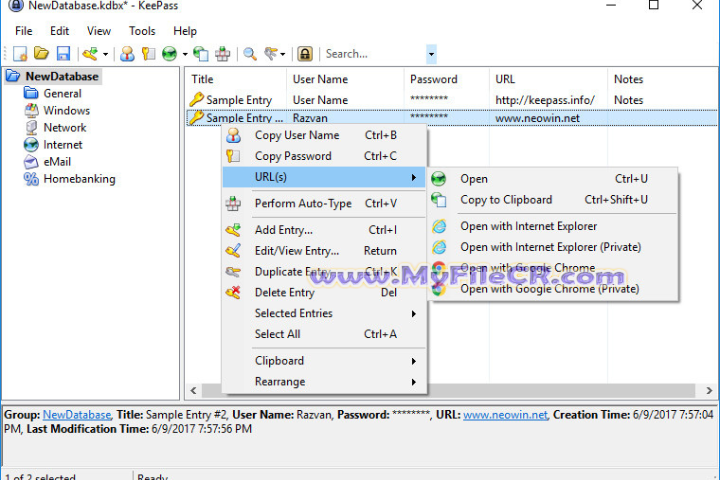Choose Edit/View Entry... in context menu
This screenshot has width=720, height=480.
click(324, 251)
